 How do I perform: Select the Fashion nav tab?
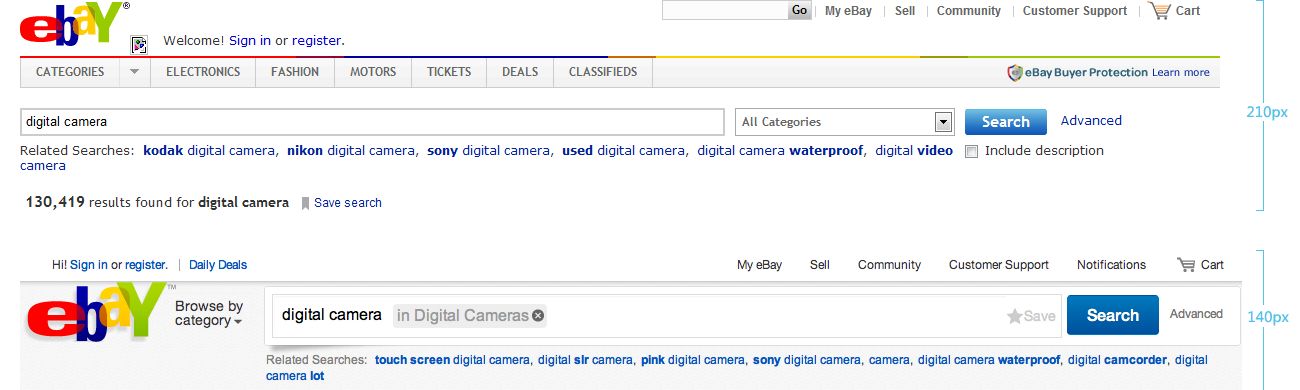(x=295, y=72)
